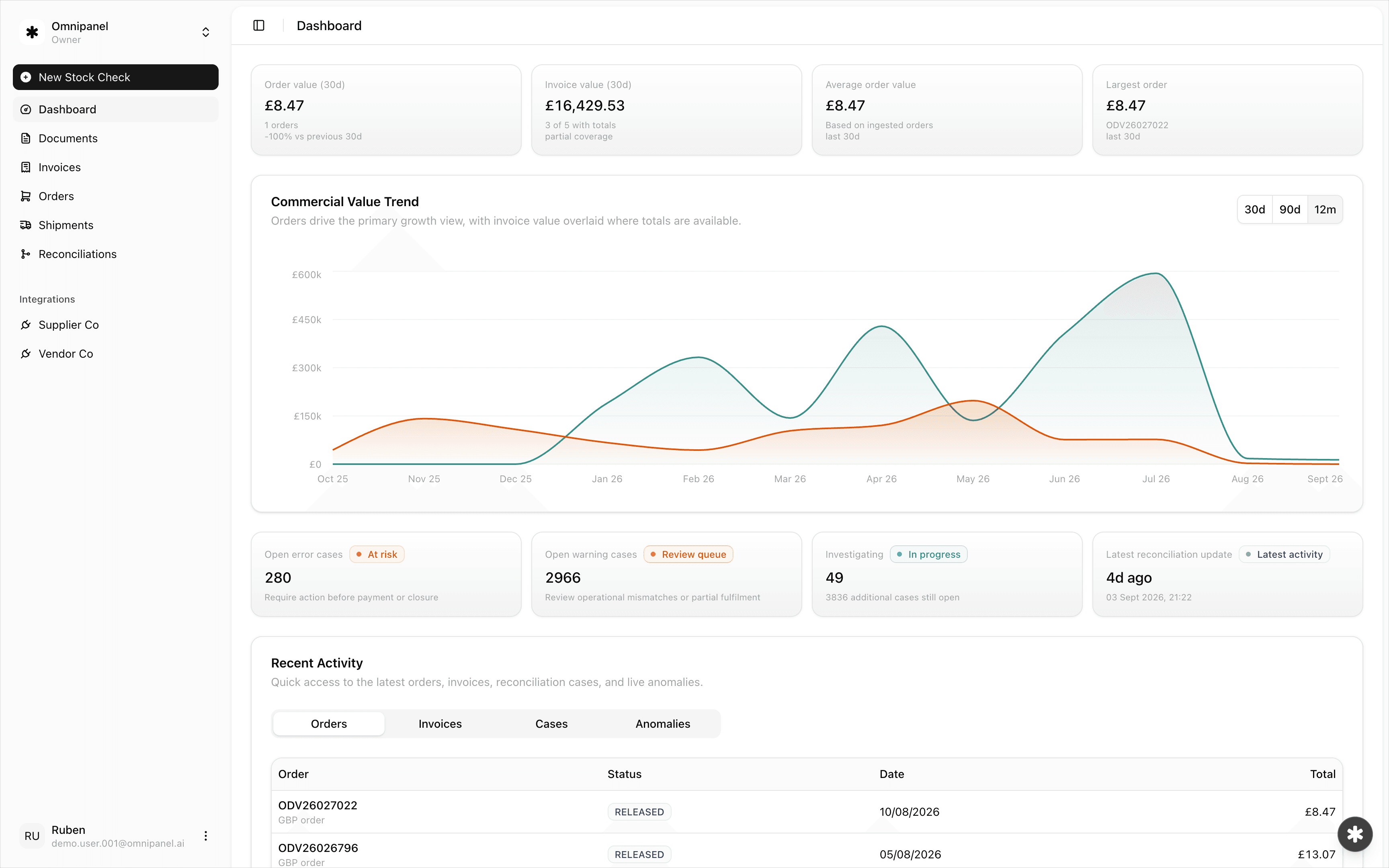The width and height of the screenshot is (1389, 868).
Task: Click the Shipments truck icon
Action: click(x=26, y=225)
